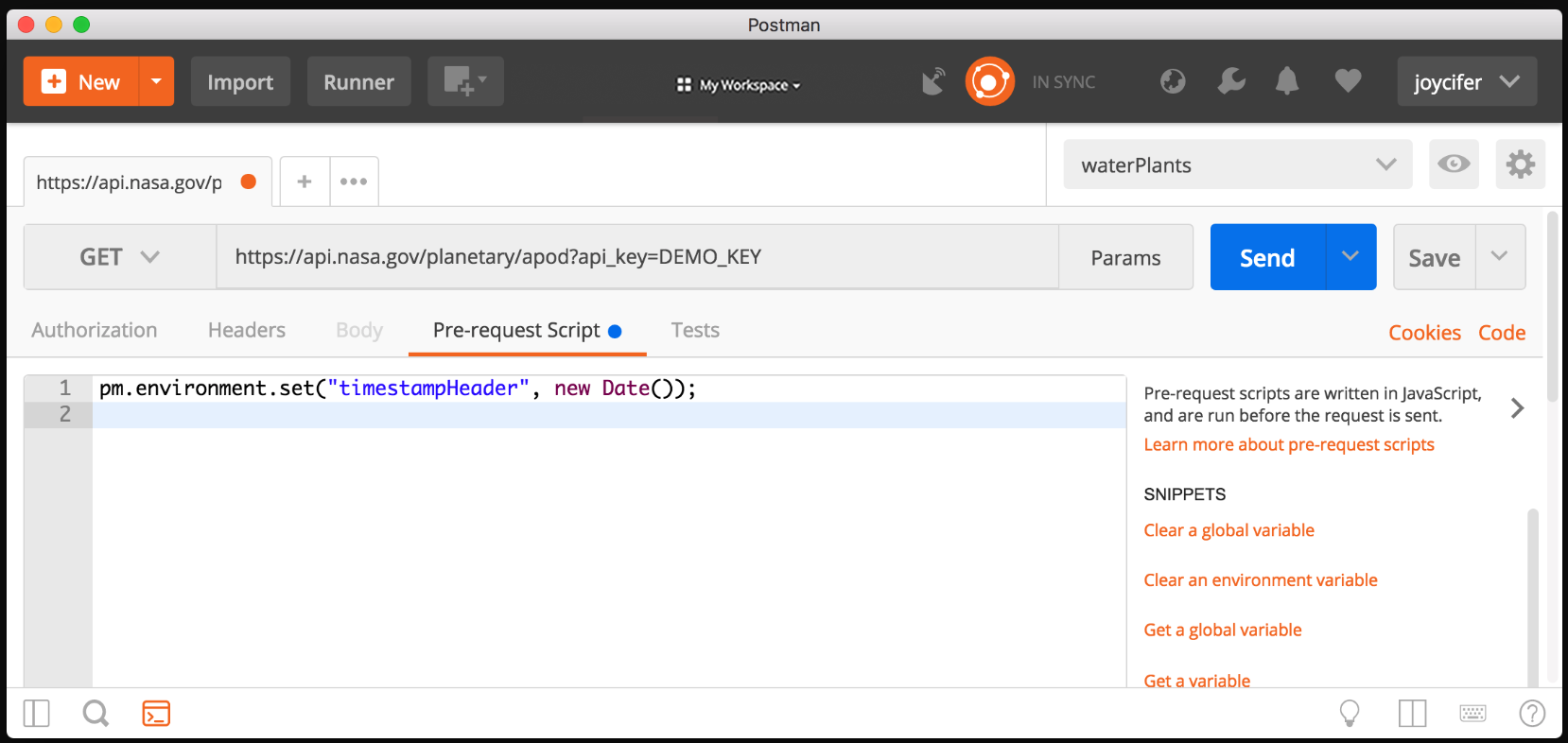The width and height of the screenshot is (1568, 743).
Task: Open the Find search icon in status bar
Action: (96, 713)
